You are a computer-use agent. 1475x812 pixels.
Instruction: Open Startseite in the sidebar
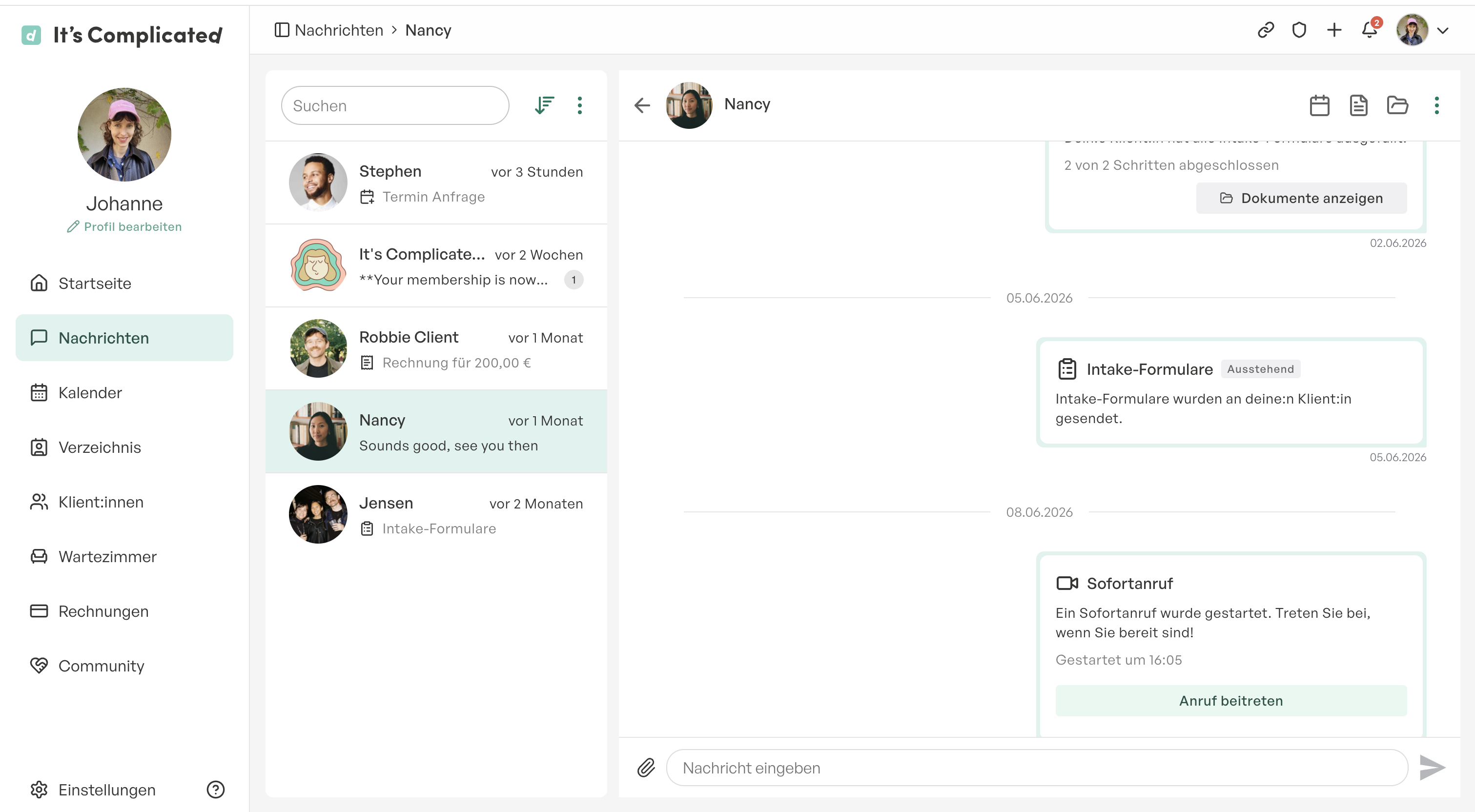pos(124,283)
